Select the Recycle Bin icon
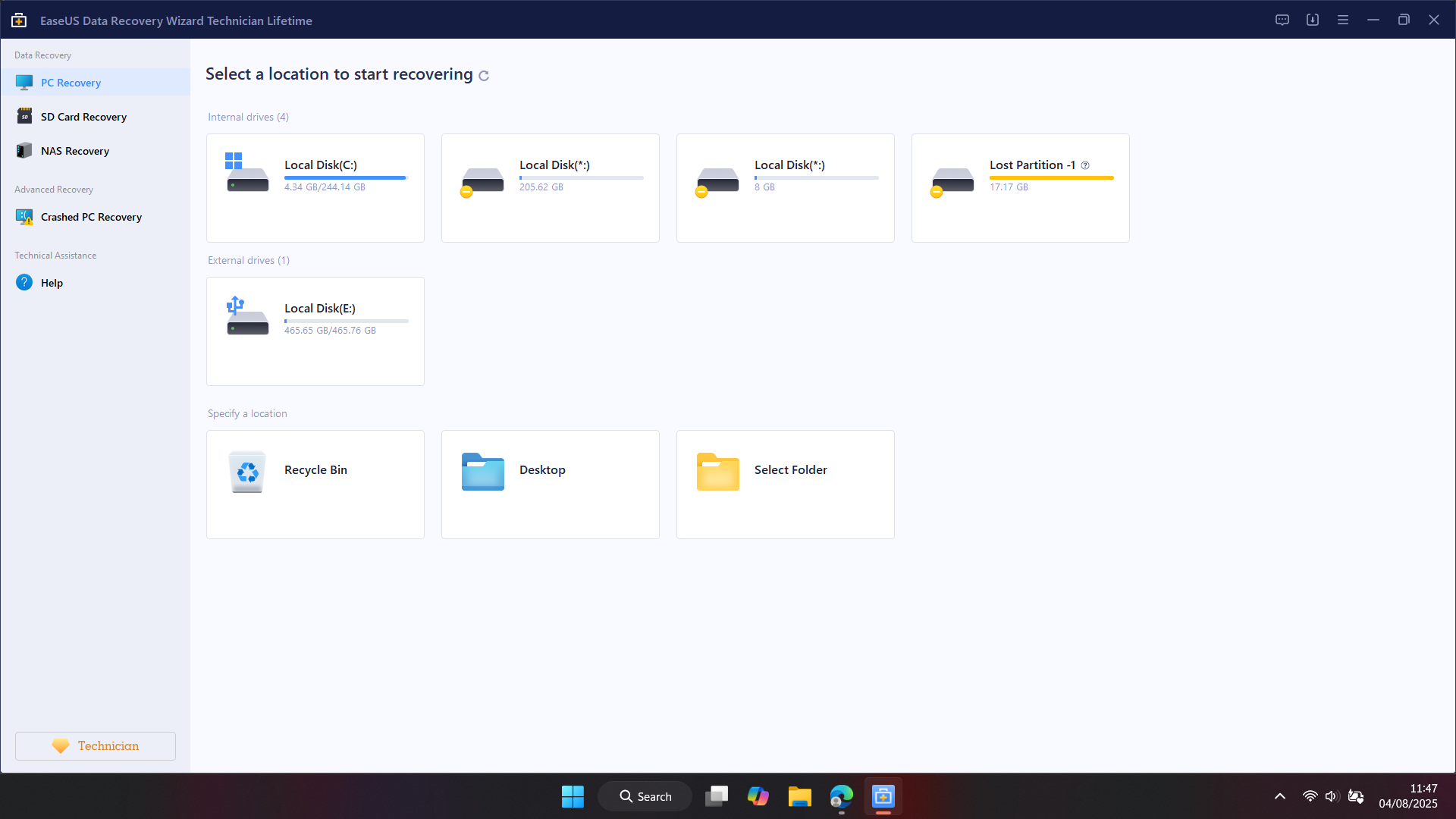The image size is (1456, 819). click(x=247, y=472)
